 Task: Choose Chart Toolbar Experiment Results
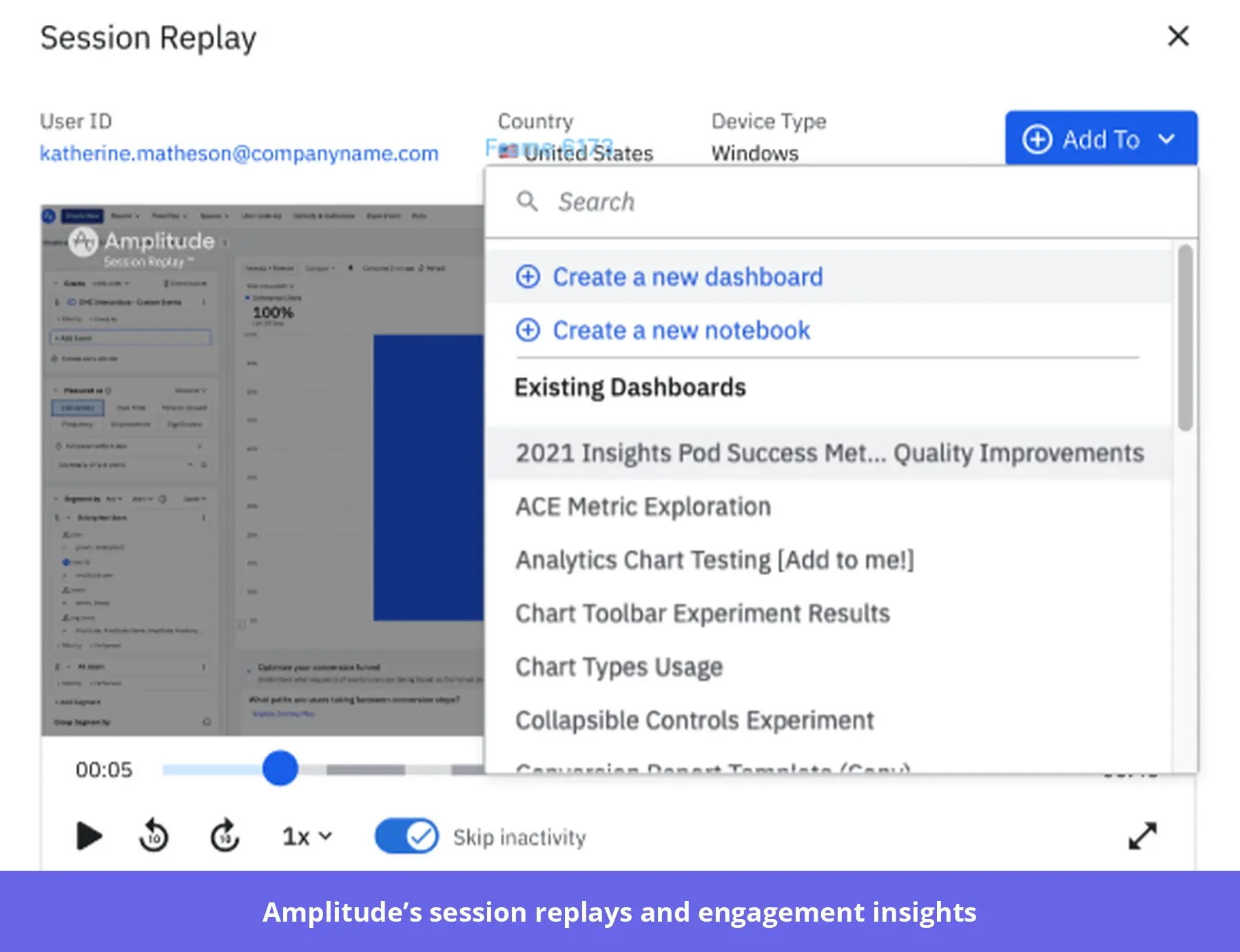coord(829,613)
